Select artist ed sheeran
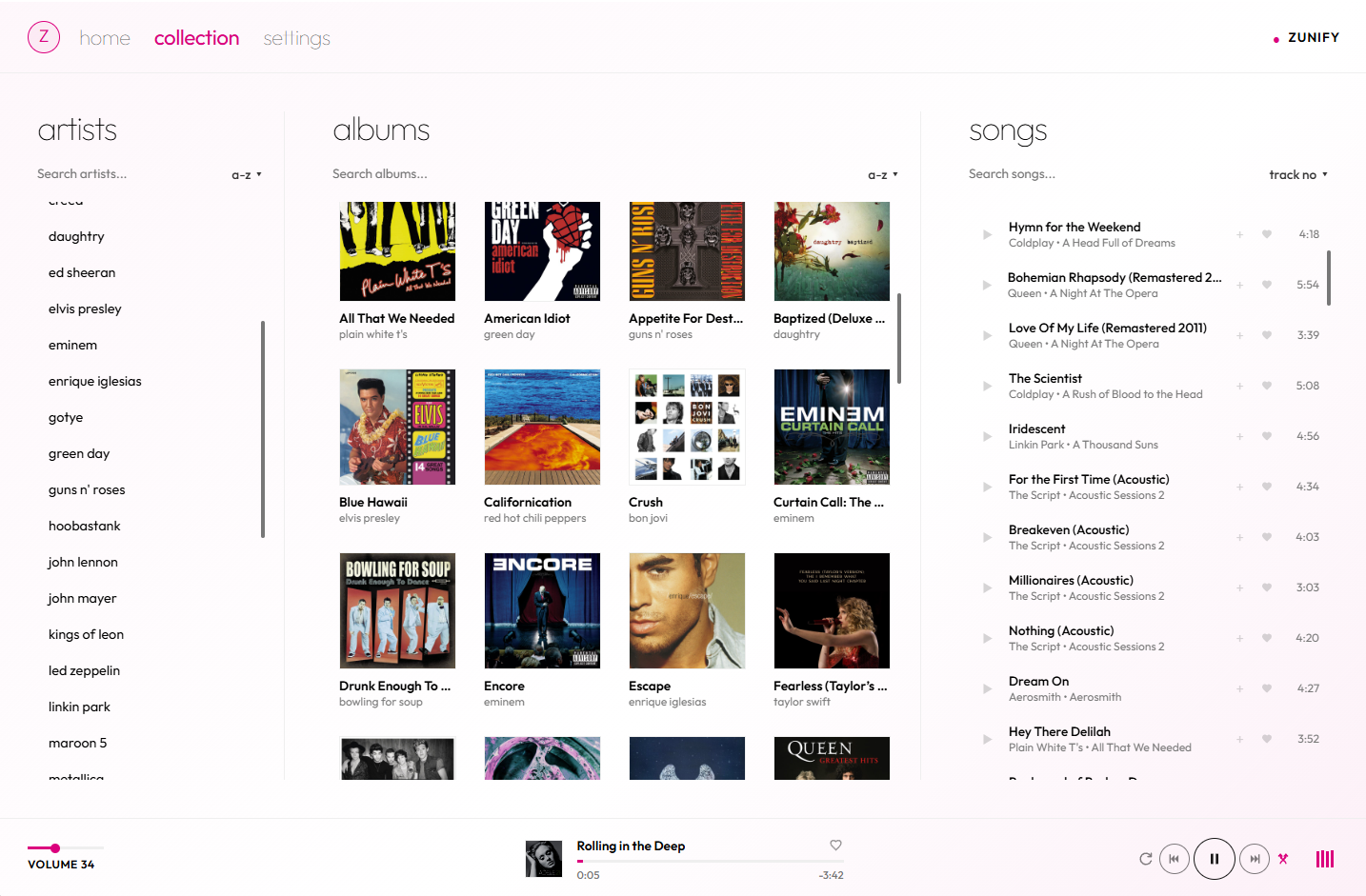 (x=82, y=272)
